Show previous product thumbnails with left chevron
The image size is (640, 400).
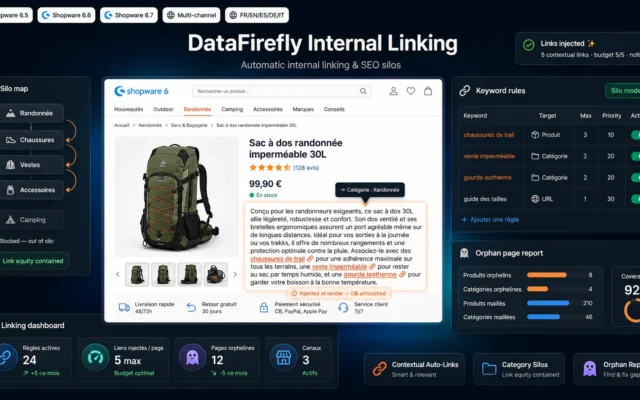click(118, 274)
